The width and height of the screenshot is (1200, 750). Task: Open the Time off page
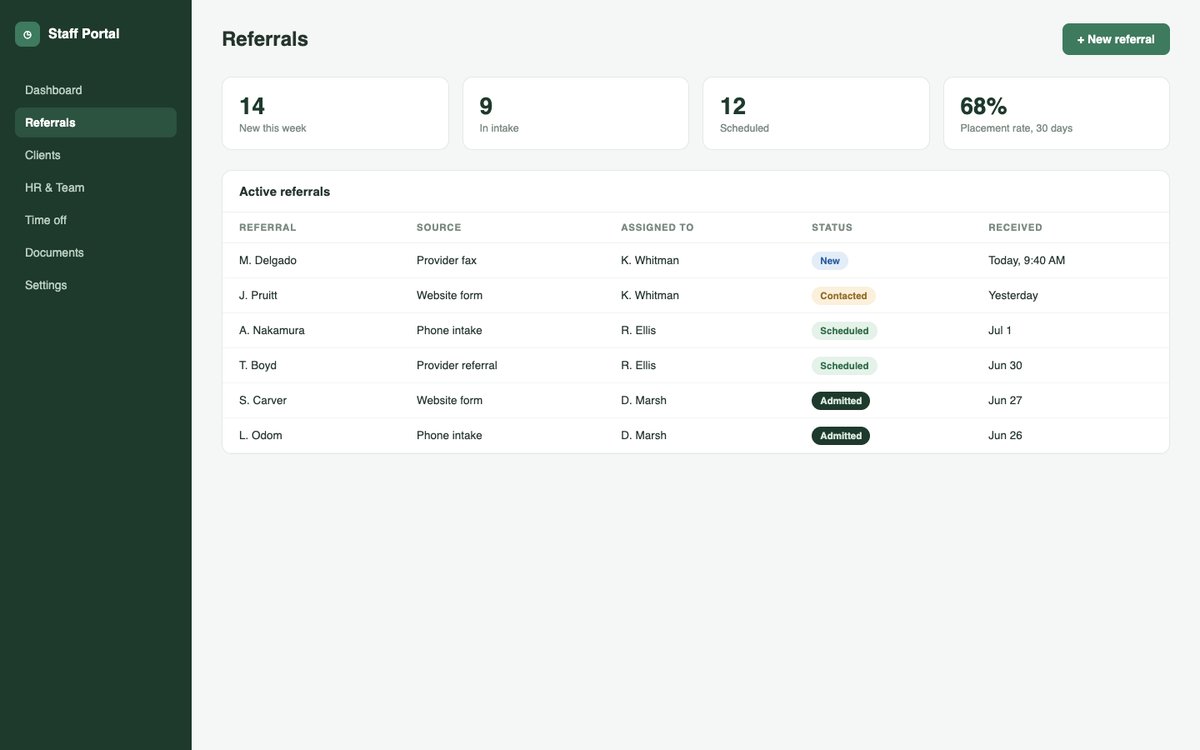point(95,220)
